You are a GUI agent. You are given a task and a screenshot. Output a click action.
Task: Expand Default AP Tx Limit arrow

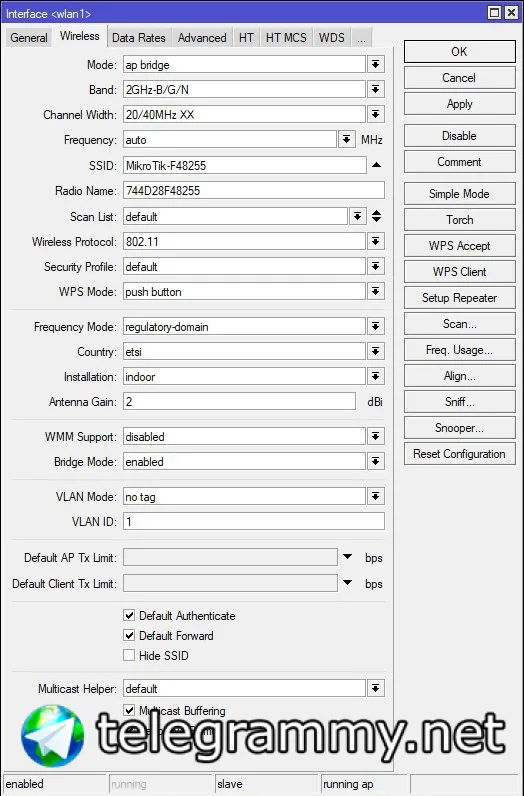click(x=347, y=557)
